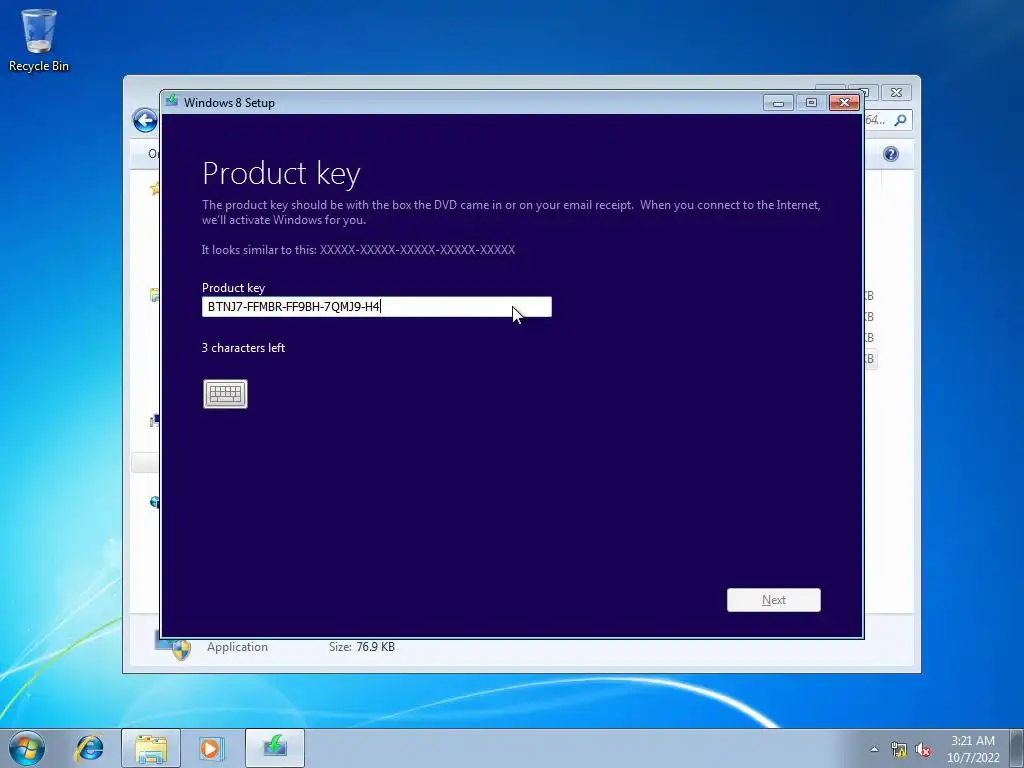Open the on-screen keyboard icon
Screen dimensions: 1024x768
pyautogui.click(x=225, y=394)
